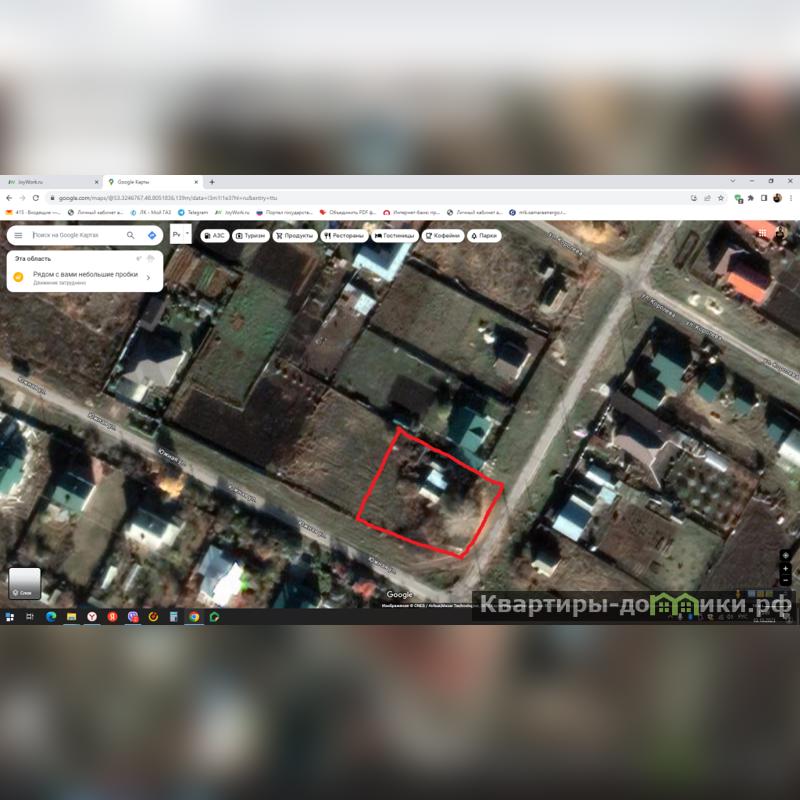Toggle the map Layers thumbnail

[x=25, y=584]
